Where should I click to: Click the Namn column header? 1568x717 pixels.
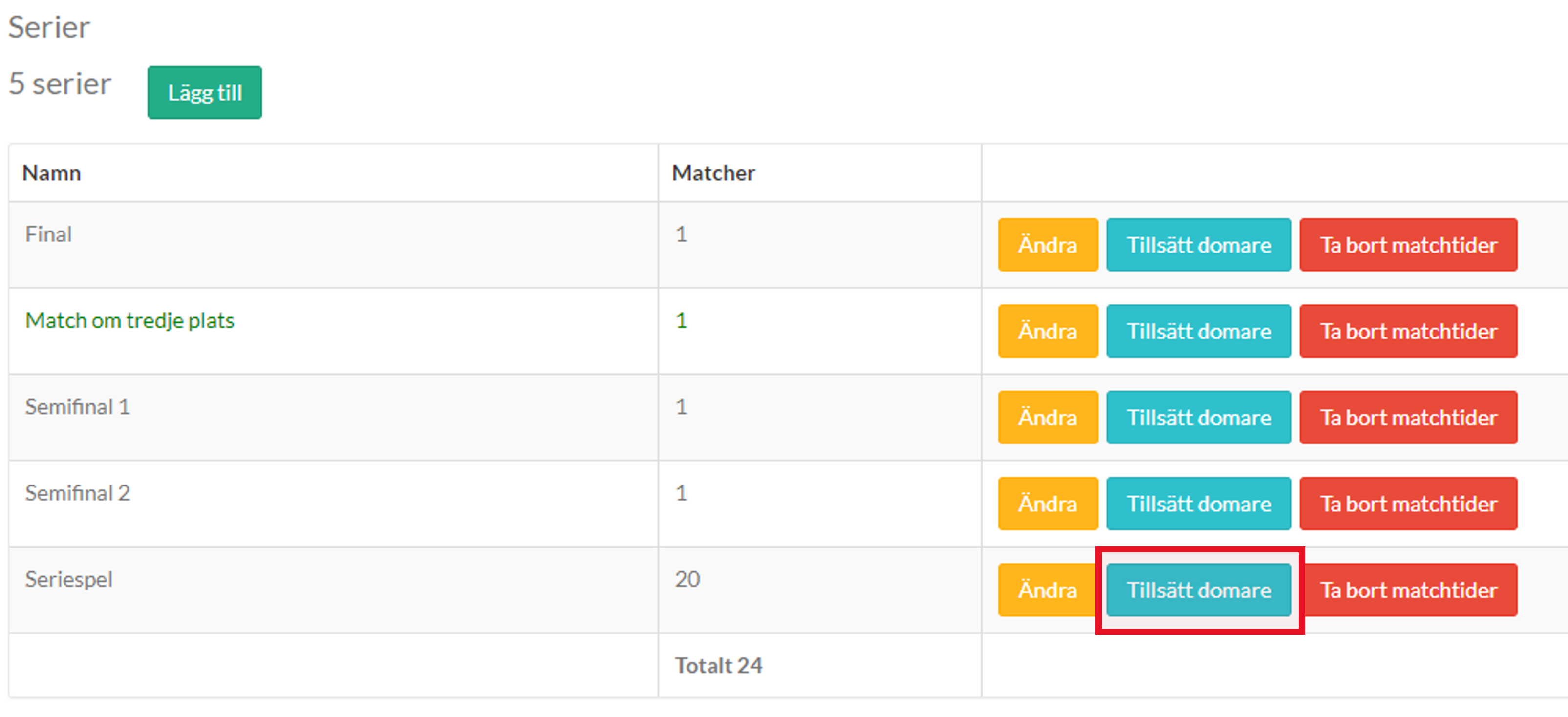[52, 173]
